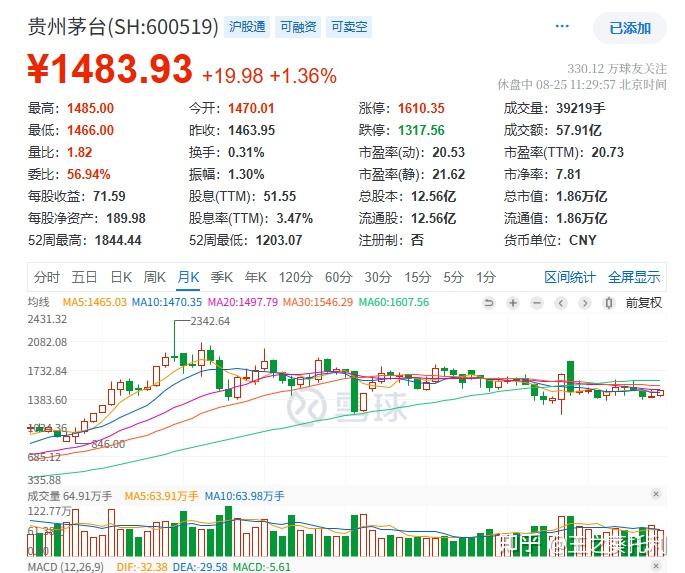Screen dimensions: 685x573
Task: Close the volume indicator panel
Action: (x=656, y=494)
